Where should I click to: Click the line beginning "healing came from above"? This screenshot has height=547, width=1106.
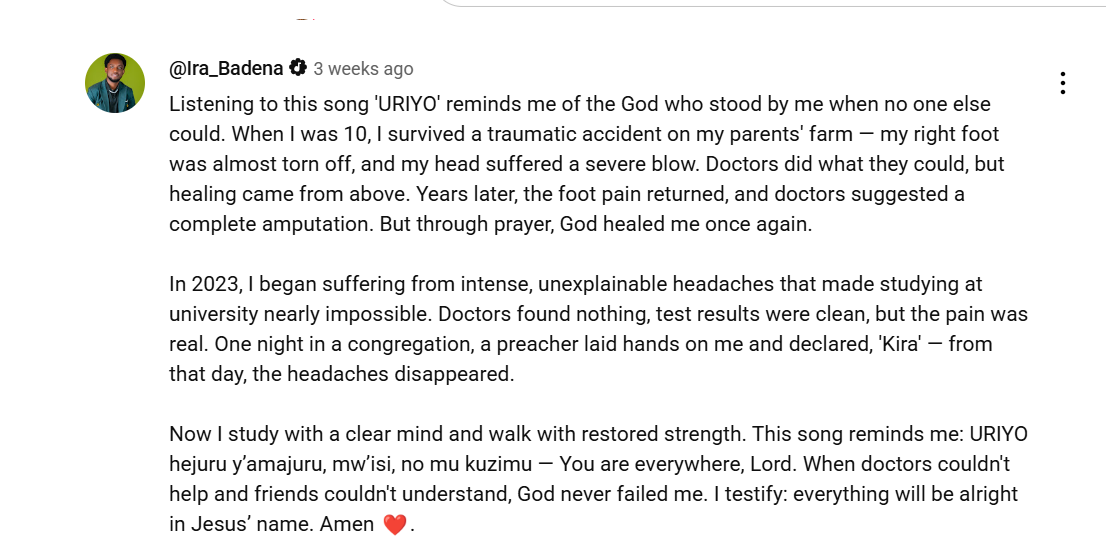tap(567, 194)
